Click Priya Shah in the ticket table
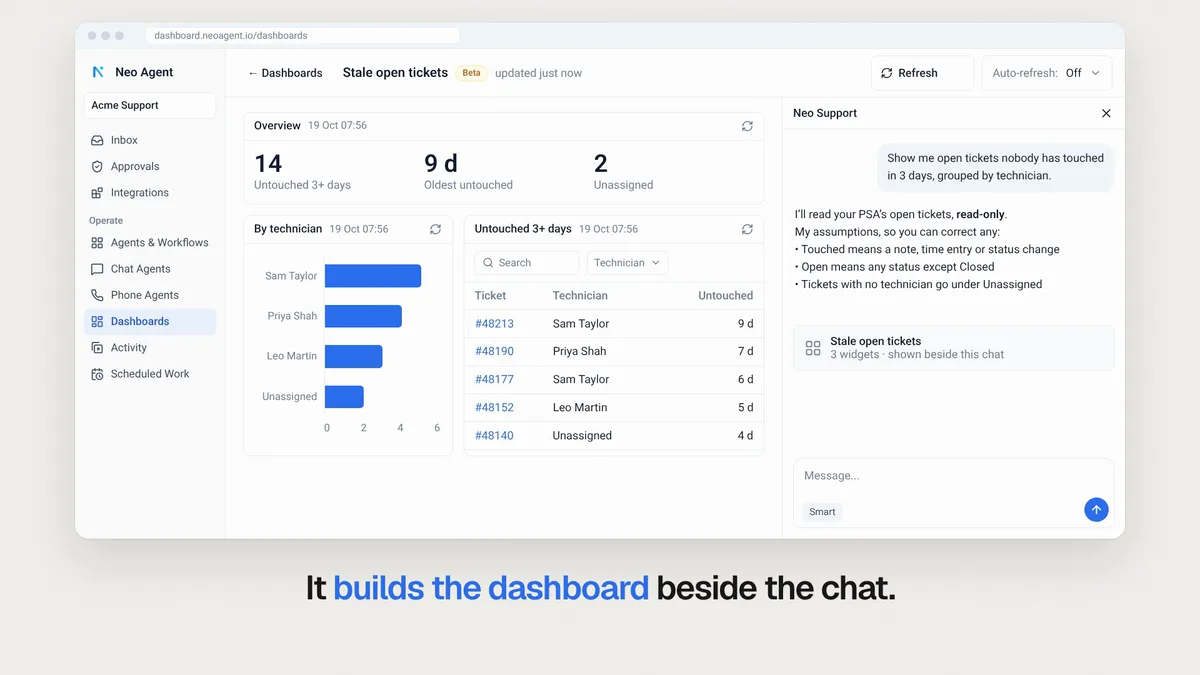Image resolution: width=1200 pixels, height=675 pixels. (x=579, y=351)
